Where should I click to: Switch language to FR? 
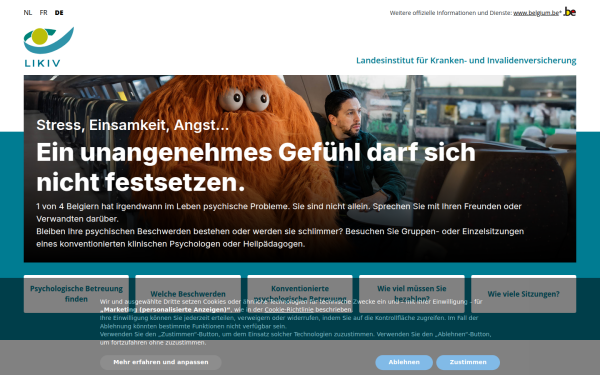pyautogui.click(x=43, y=13)
